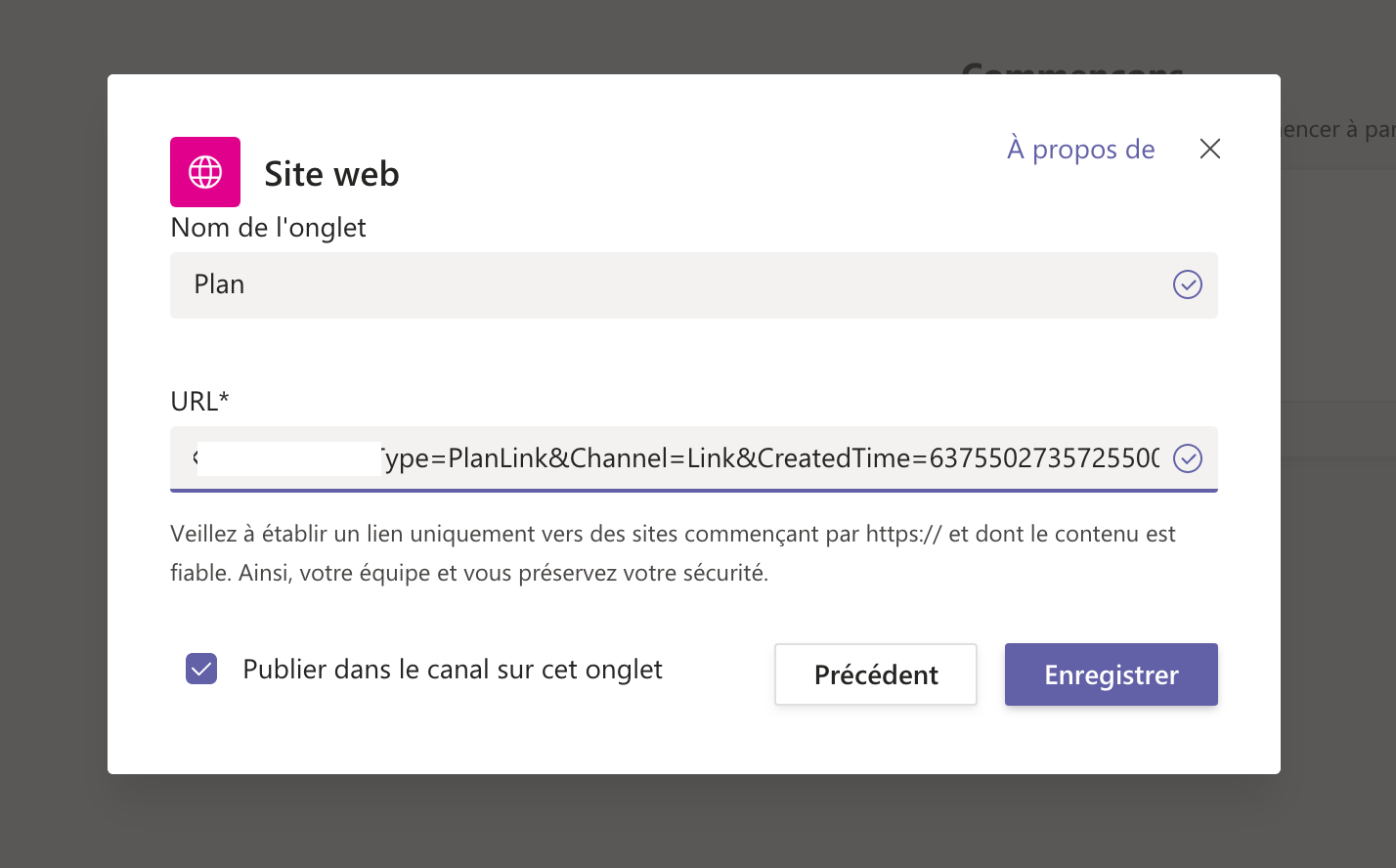Click the pink globe Site web icon

coord(205,172)
